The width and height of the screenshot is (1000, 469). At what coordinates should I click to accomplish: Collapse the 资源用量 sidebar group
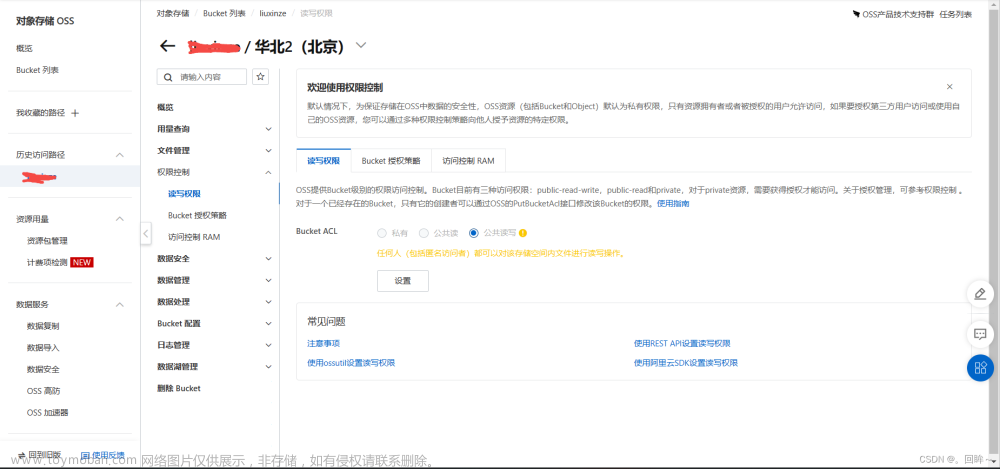click(119, 219)
